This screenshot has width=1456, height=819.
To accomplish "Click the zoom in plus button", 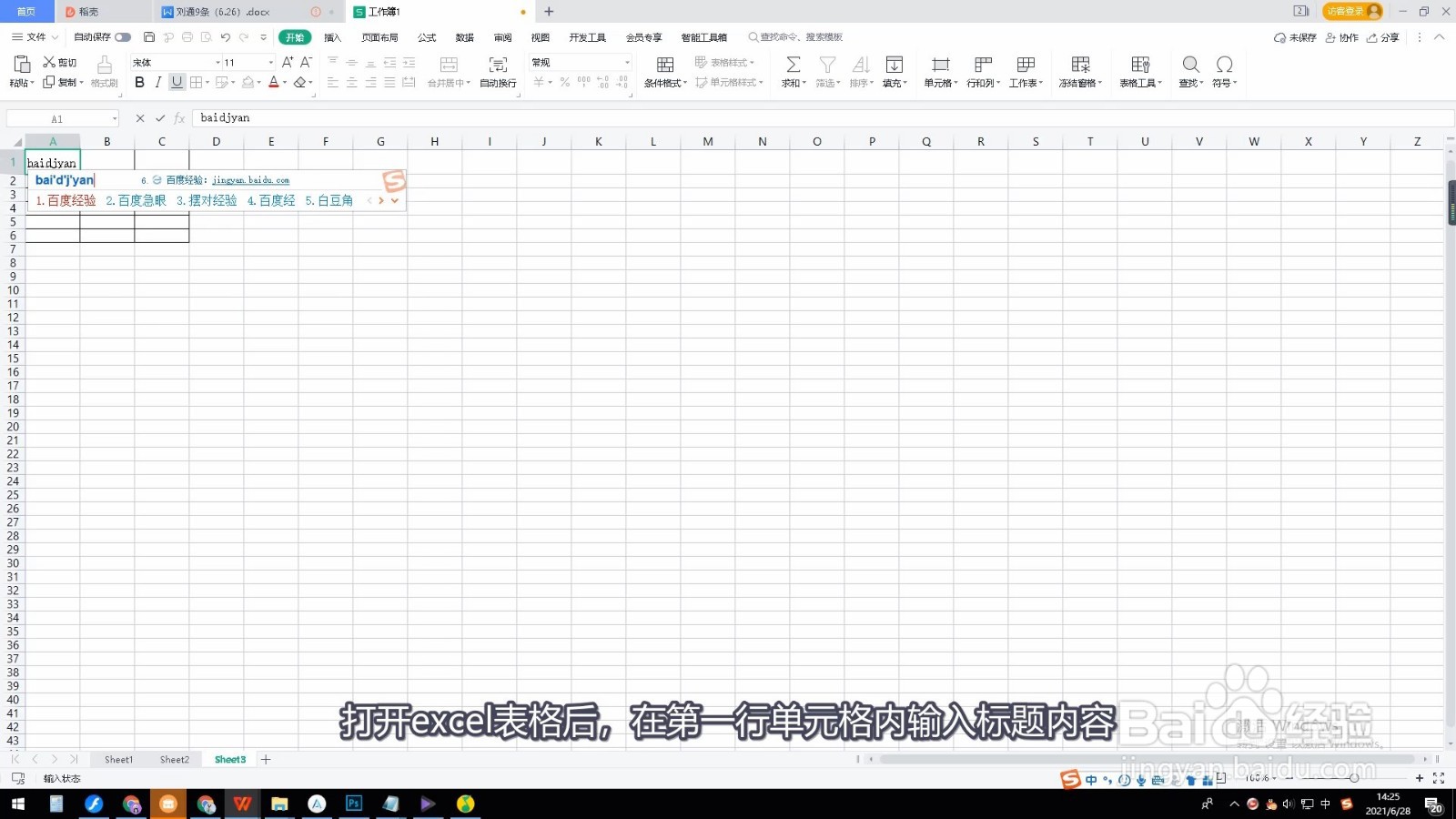I will tap(1420, 778).
